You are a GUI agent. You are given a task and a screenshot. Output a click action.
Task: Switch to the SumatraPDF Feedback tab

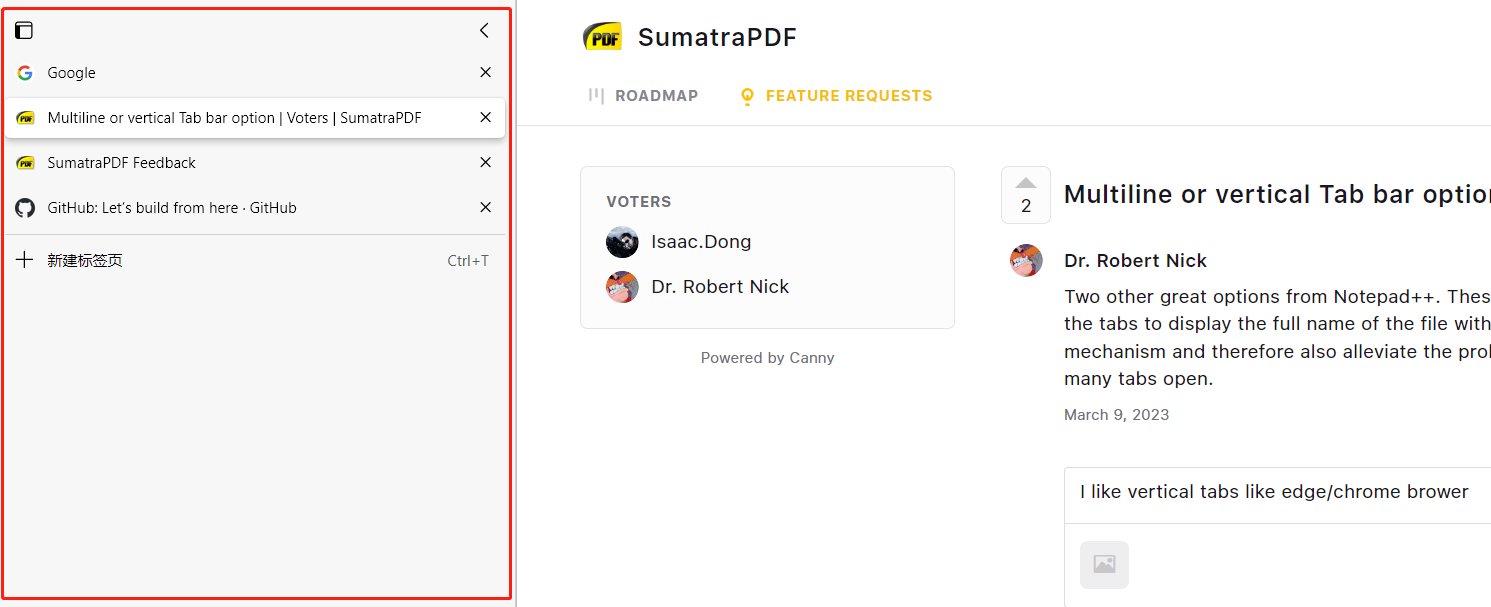point(255,163)
